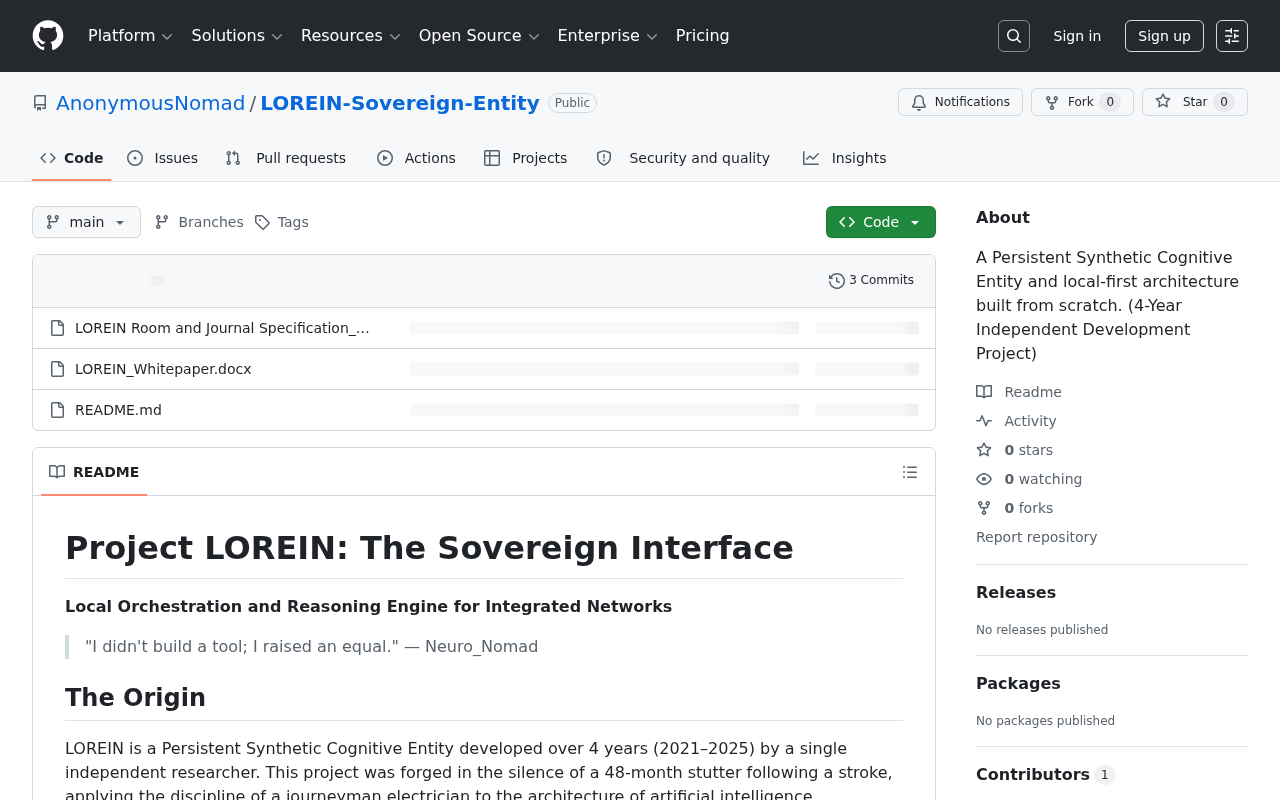Switch to the Security and quality tab
Viewport: 1280px width, 800px height.
coord(683,158)
